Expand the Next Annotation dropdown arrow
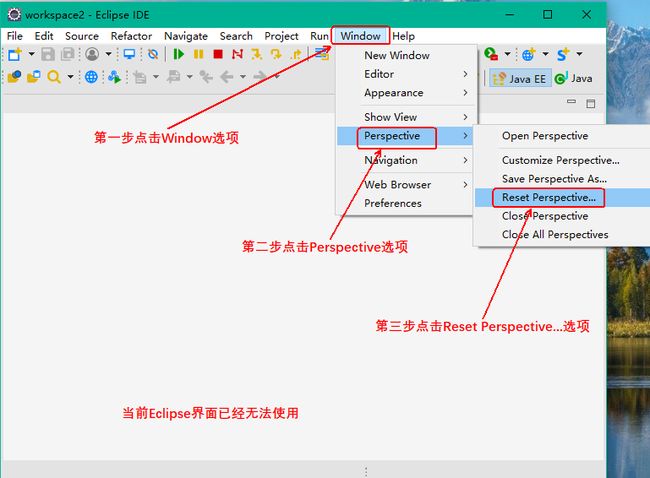The width and height of the screenshot is (650, 478). coord(156,77)
